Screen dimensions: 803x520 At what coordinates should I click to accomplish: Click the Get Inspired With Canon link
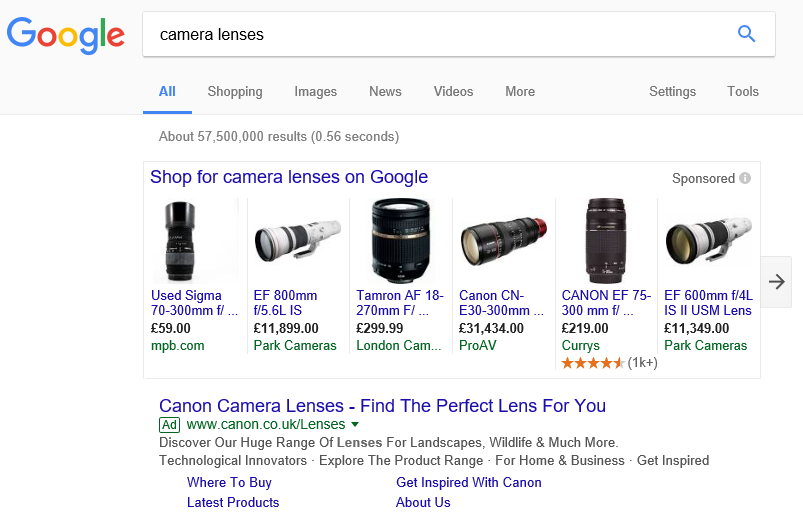pyautogui.click(x=468, y=482)
